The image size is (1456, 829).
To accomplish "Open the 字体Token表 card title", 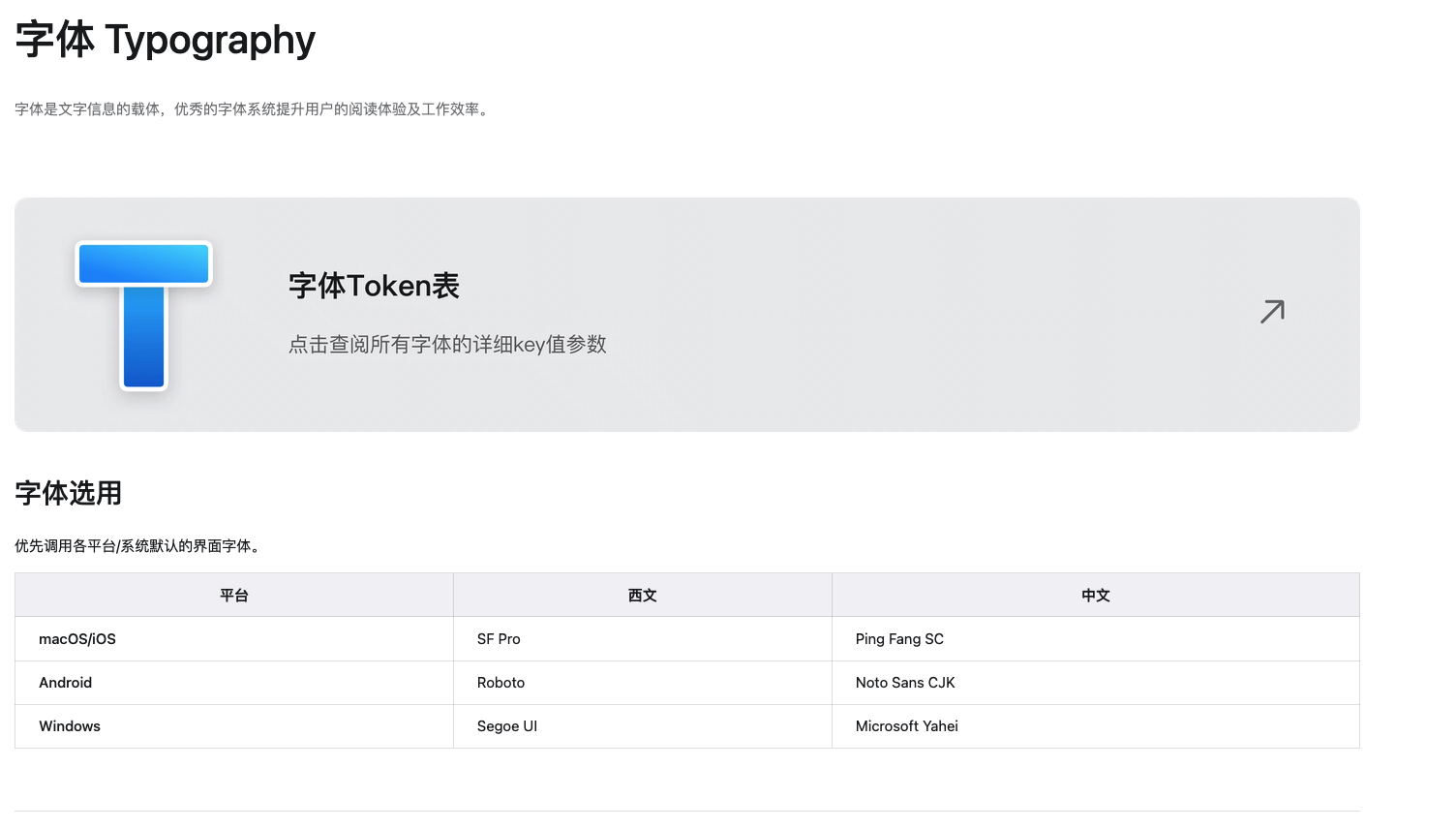I will tap(374, 286).
